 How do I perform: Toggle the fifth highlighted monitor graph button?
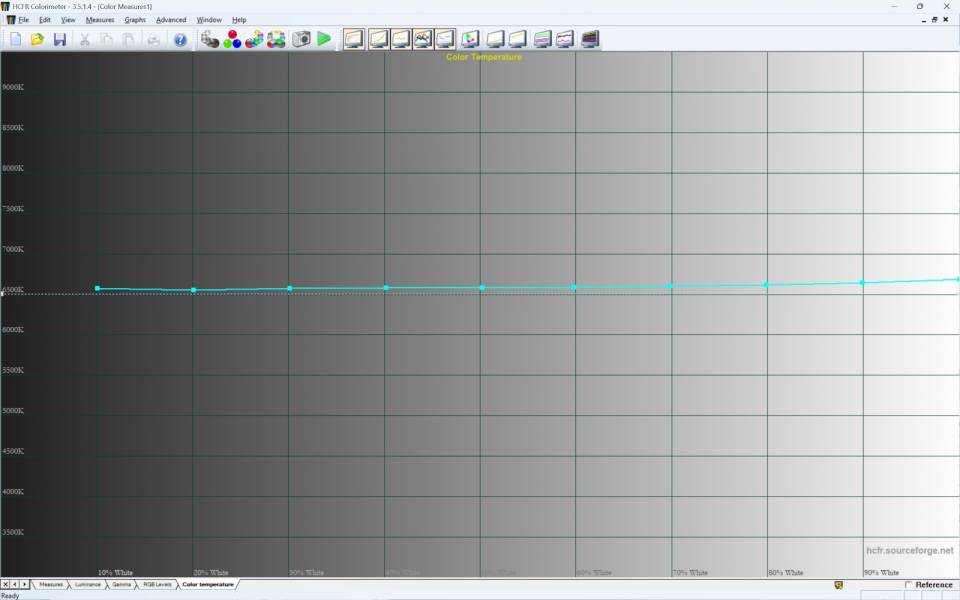click(445, 39)
